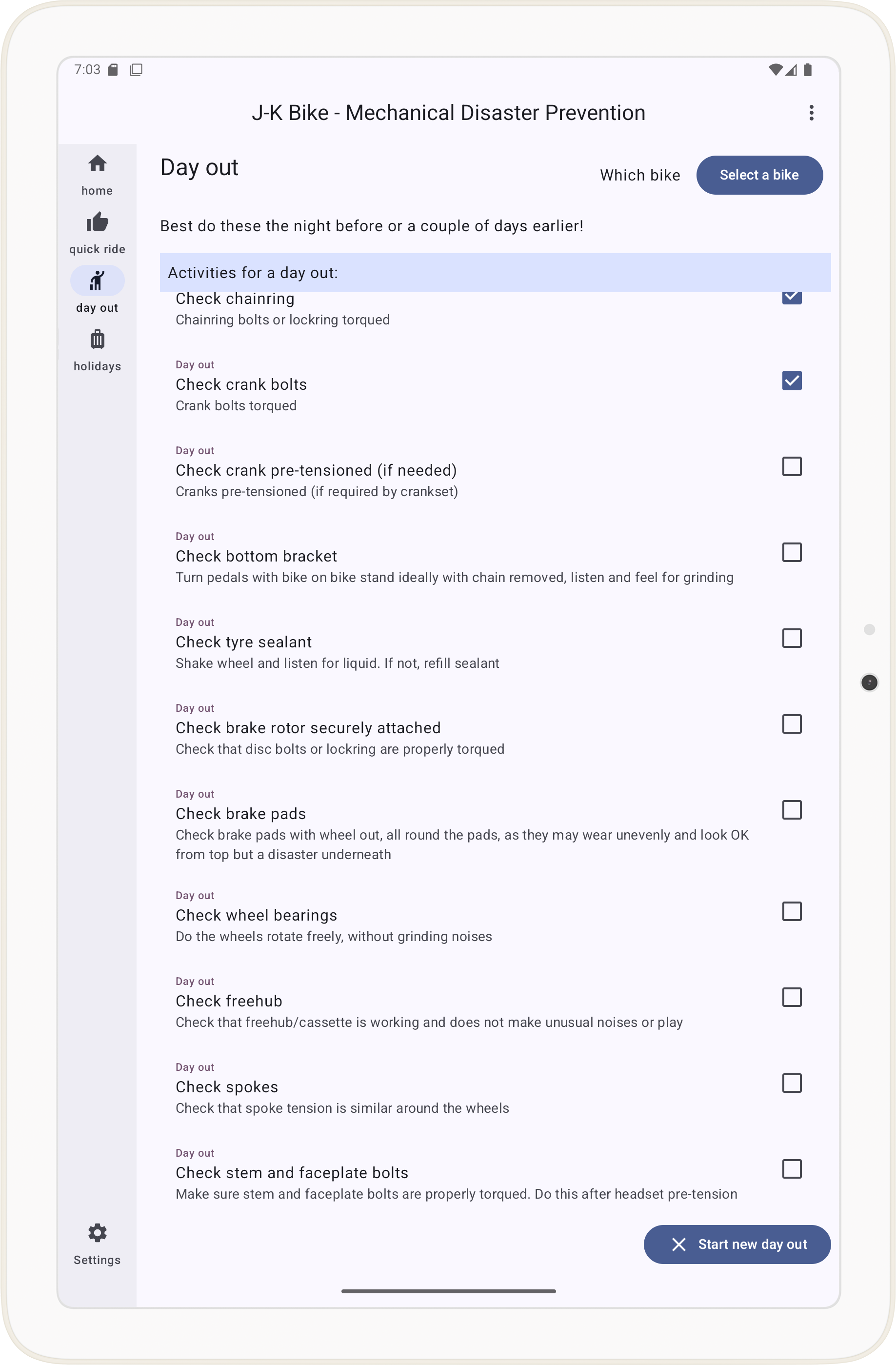
Task: Tick the Check wheel bearings checkbox
Action: [x=792, y=911]
